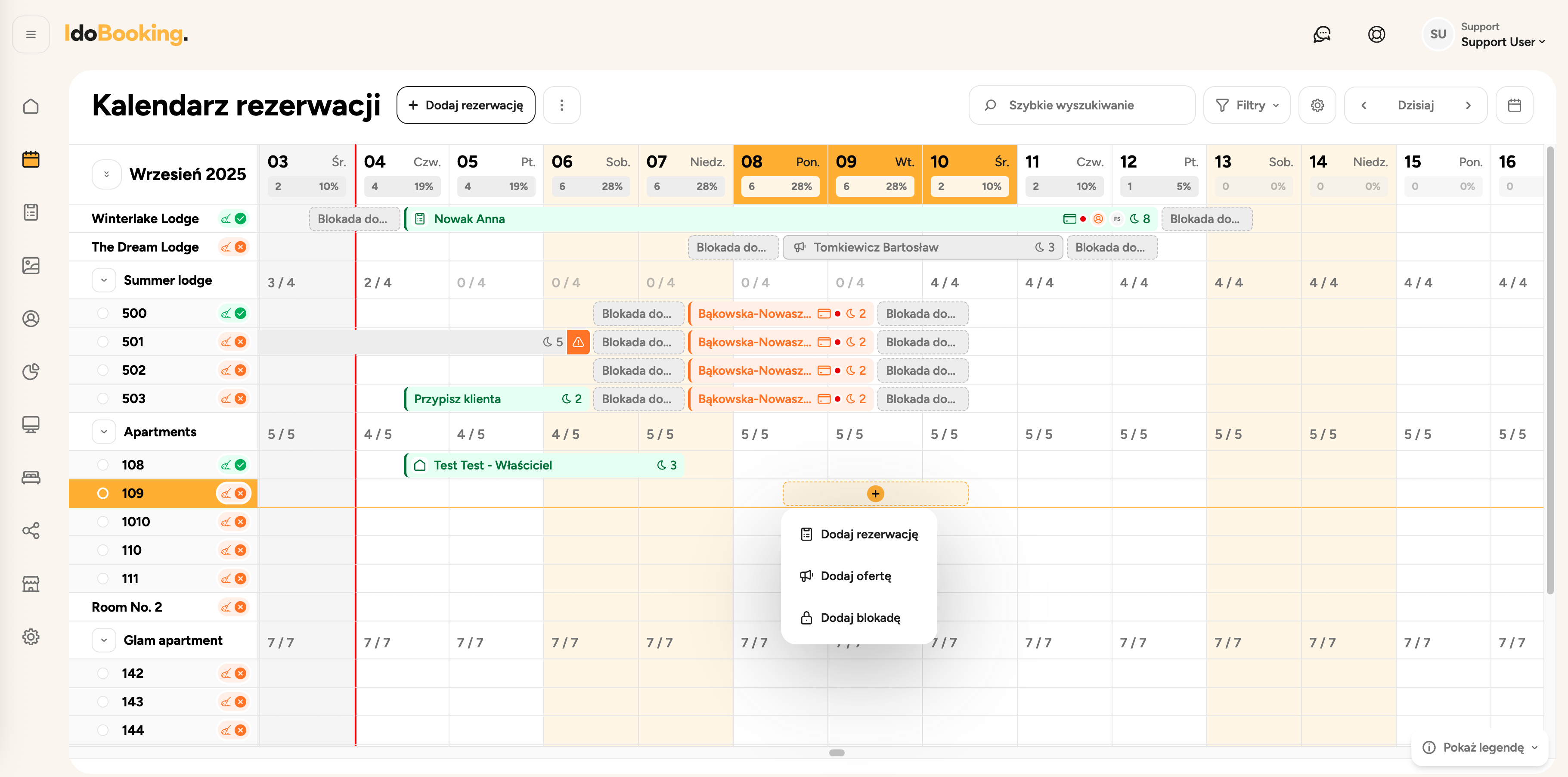Click the warning icon in row 501

(x=578, y=342)
